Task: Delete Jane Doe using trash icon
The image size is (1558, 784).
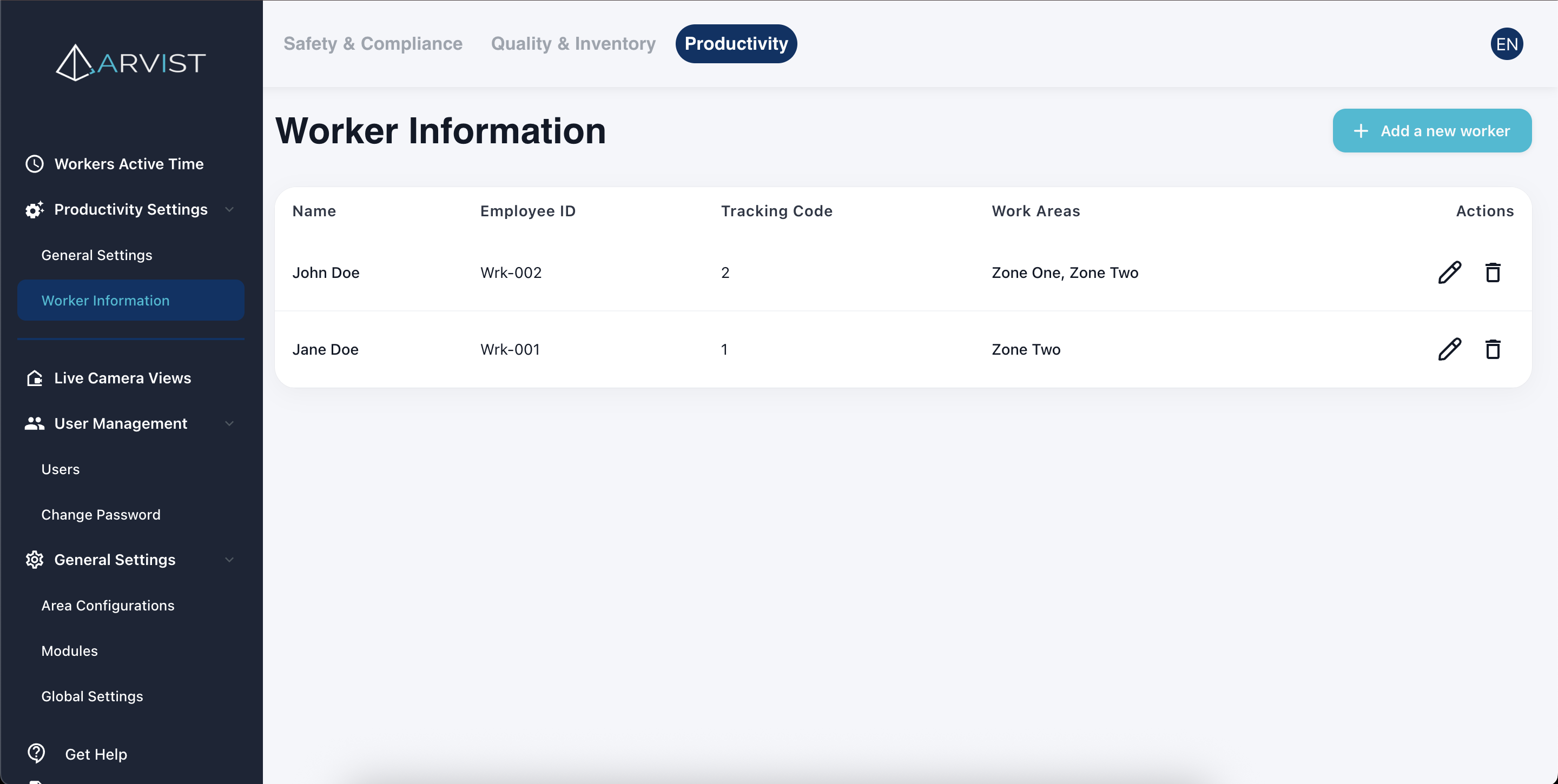Action: (1493, 349)
